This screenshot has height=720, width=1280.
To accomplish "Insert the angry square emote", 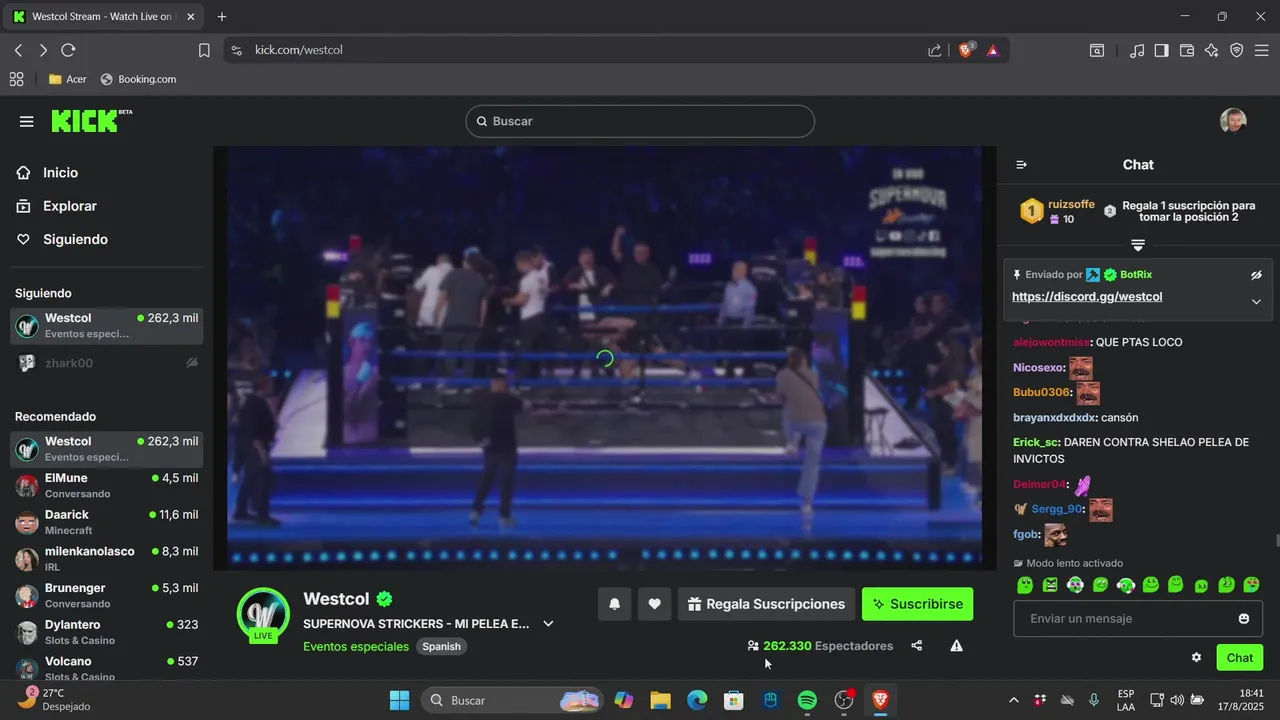I will [x=1050, y=585].
